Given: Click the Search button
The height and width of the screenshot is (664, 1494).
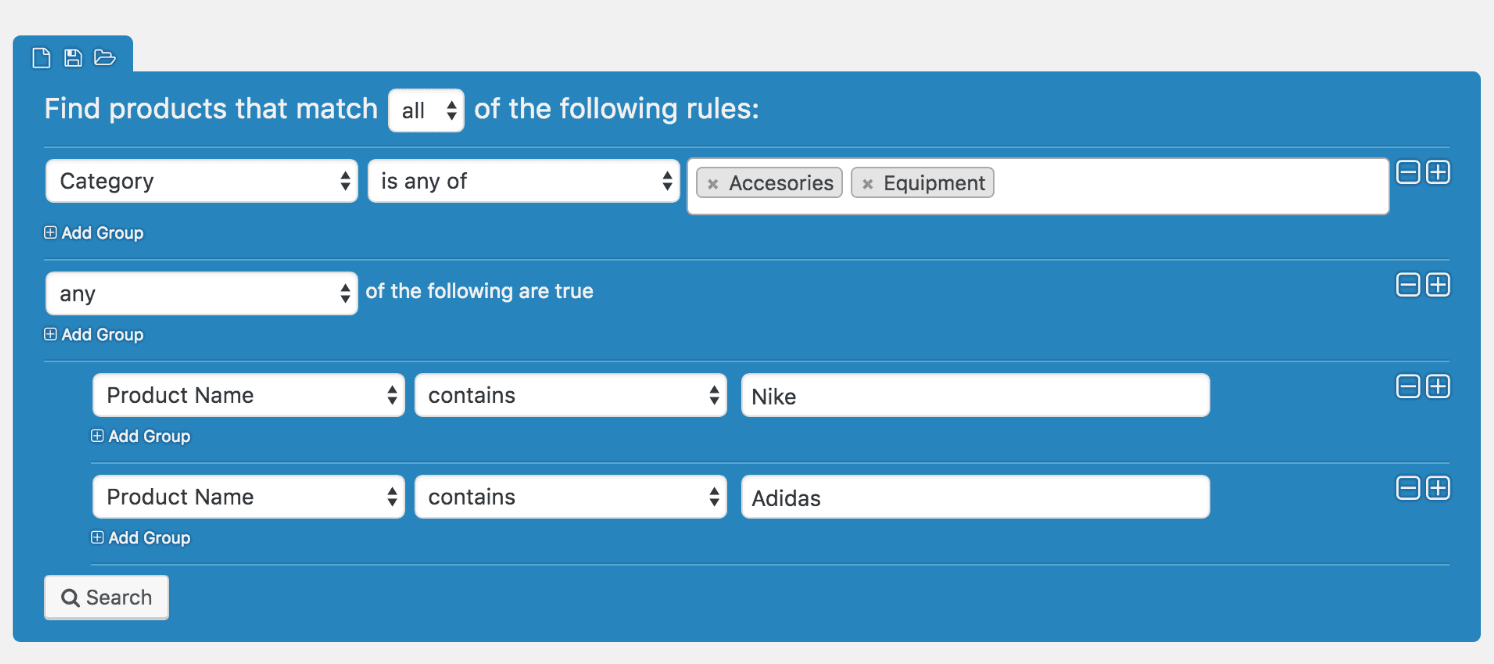Looking at the screenshot, I should point(107,598).
